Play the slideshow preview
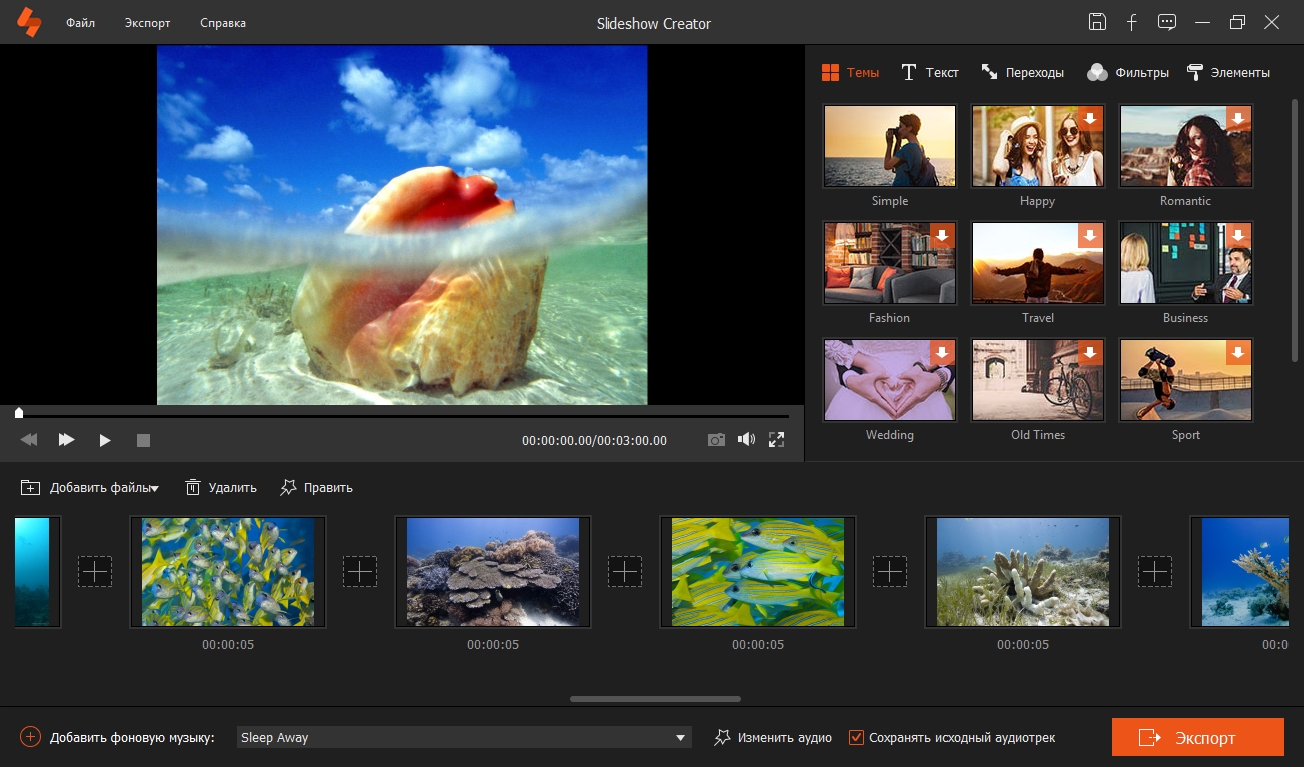Viewport: 1304px width, 767px height. click(105, 440)
